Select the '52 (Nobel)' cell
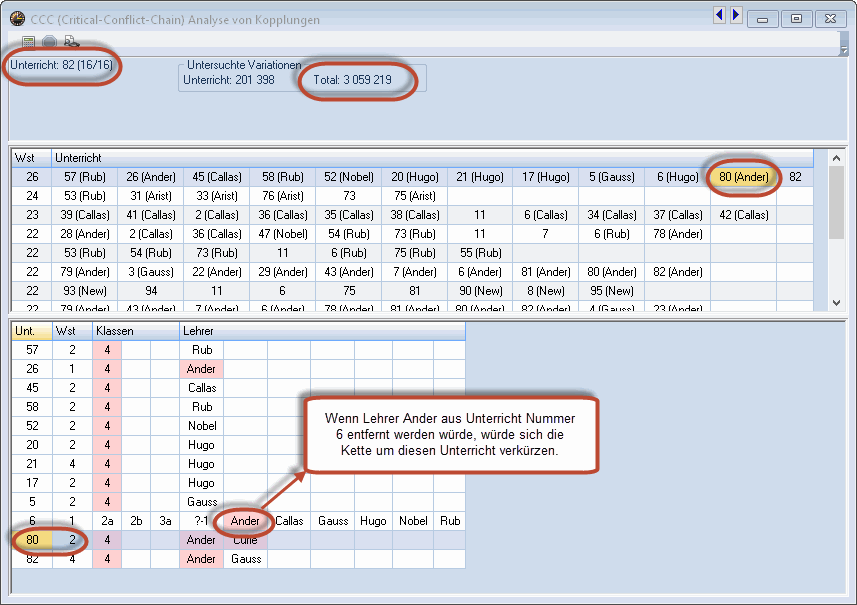The height and width of the screenshot is (605, 857). click(349, 177)
